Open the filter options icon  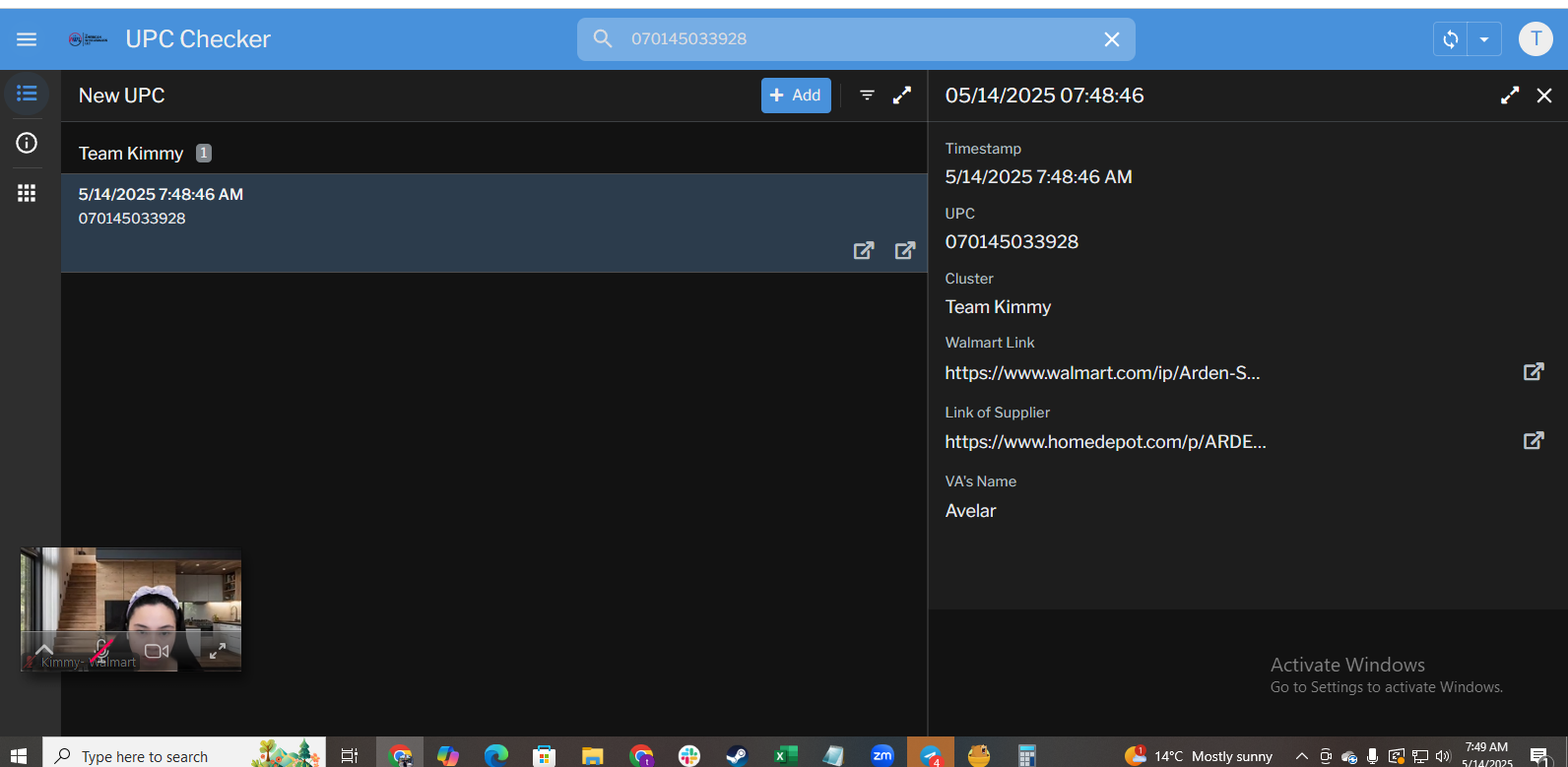point(867,96)
